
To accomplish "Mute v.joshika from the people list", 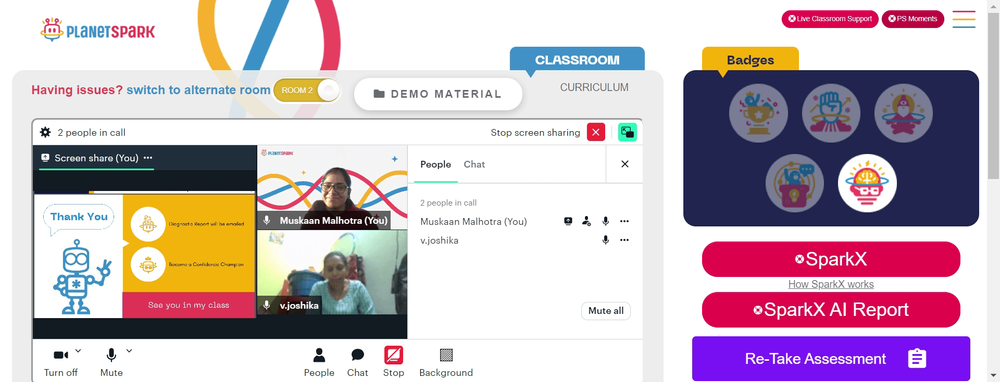I will click(x=606, y=240).
